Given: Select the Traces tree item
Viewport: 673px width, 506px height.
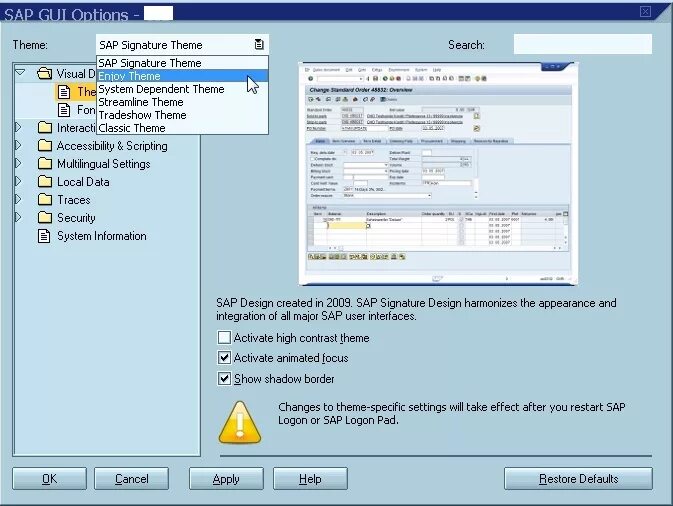Looking at the screenshot, I should pyautogui.click(x=74, y=200).
